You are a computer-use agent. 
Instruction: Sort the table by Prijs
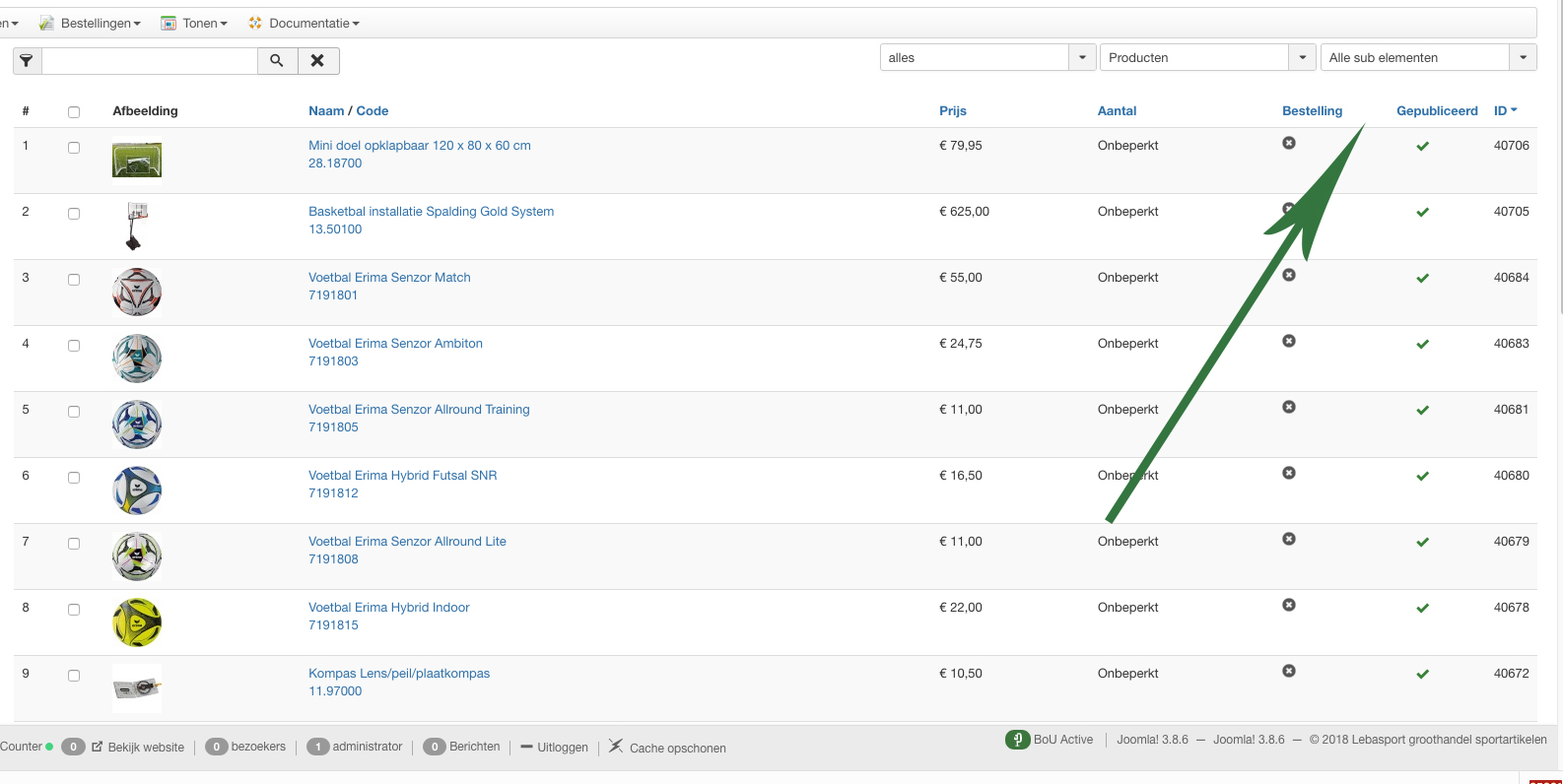(953, 111)
